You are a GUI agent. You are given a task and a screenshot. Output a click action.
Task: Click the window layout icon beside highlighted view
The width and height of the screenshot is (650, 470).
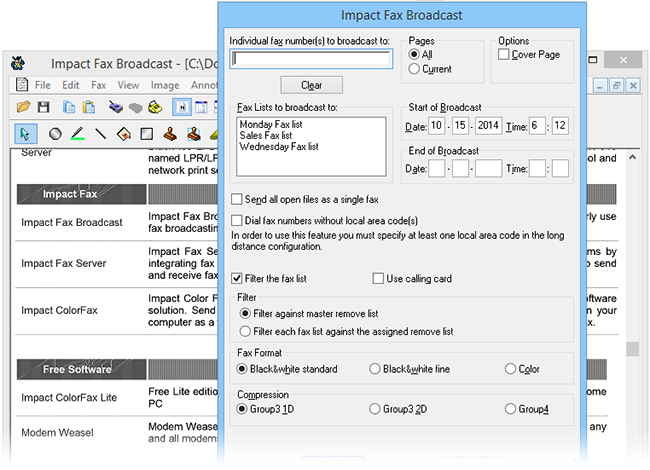pyautogui.click(x=201, y=107)
